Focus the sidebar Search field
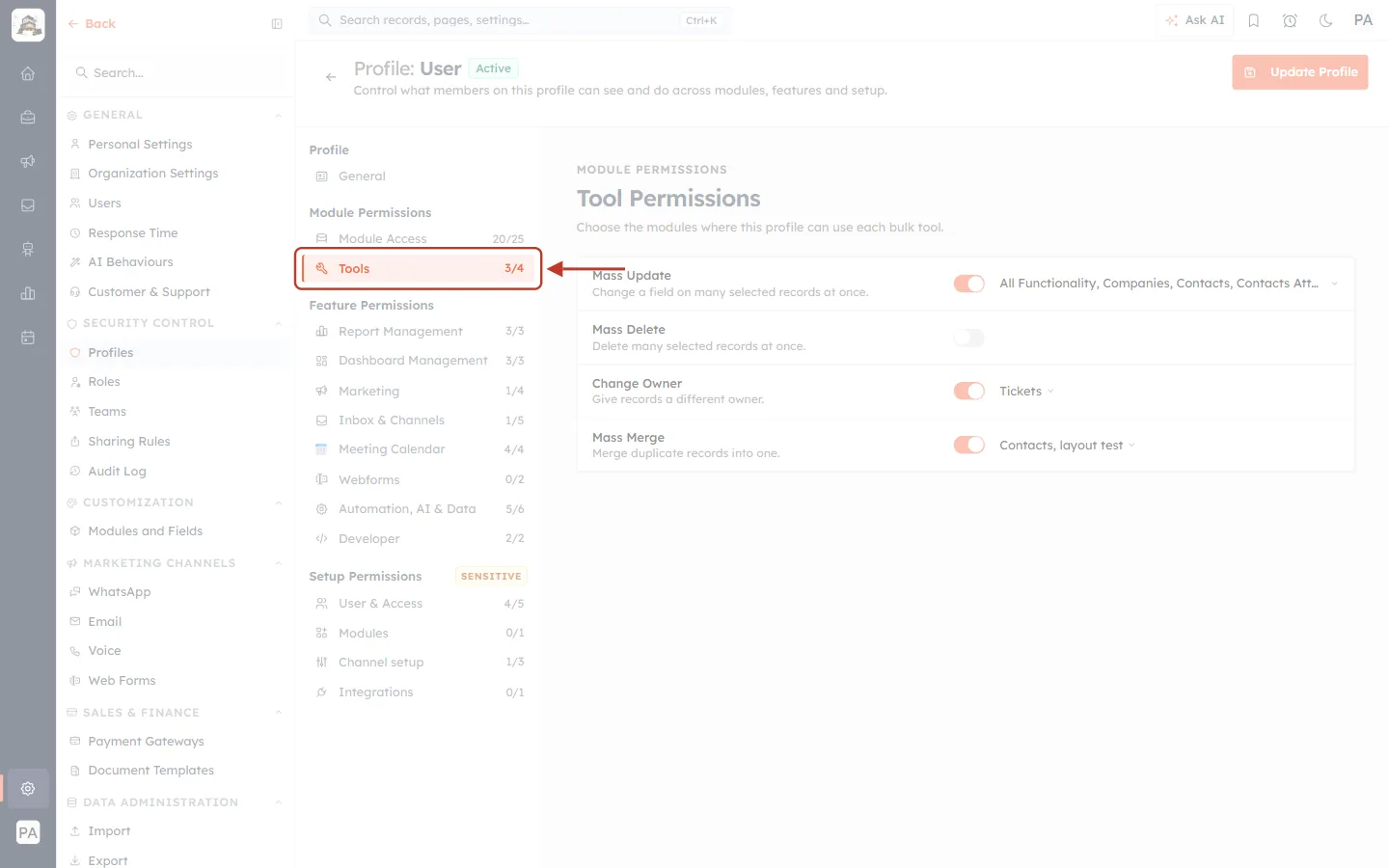 (x=177, y=73)
